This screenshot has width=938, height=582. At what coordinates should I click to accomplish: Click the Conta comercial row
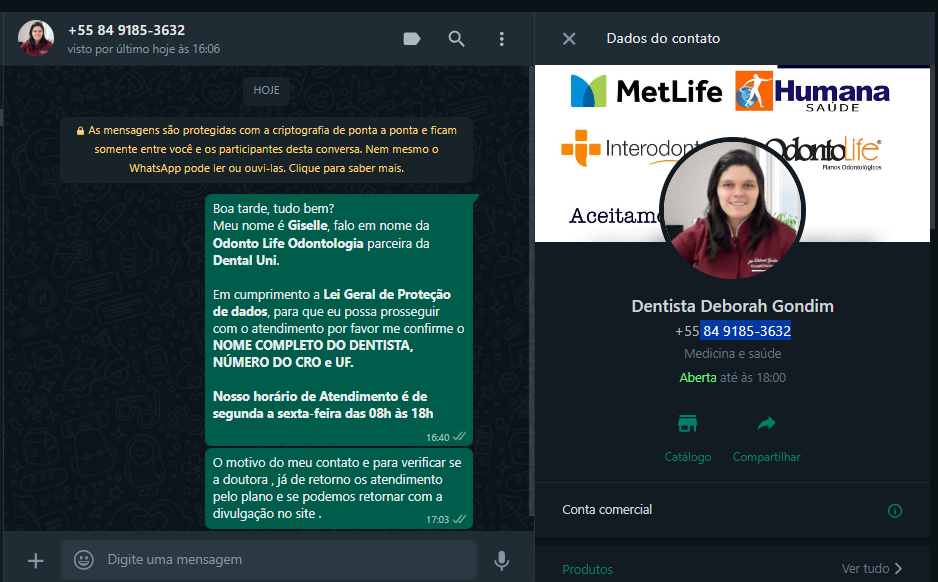click(732, 510)
